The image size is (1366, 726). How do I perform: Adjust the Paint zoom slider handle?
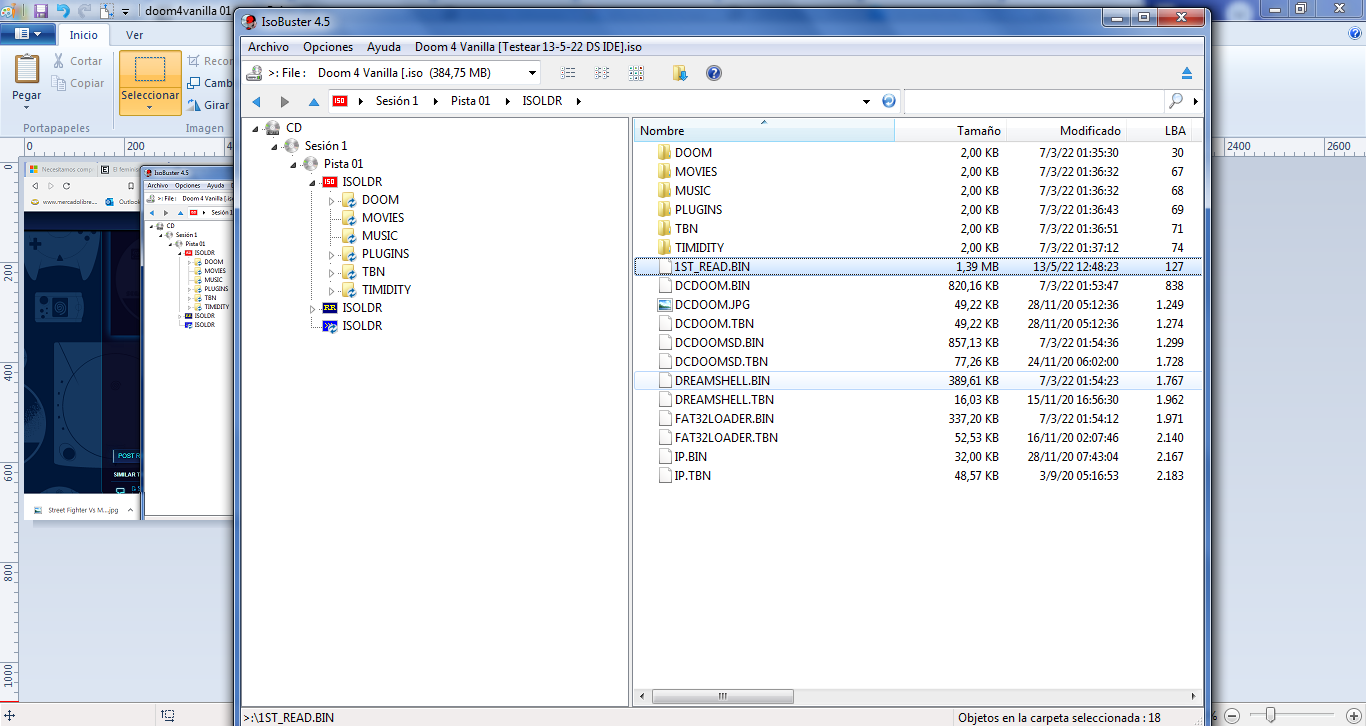1270,714
